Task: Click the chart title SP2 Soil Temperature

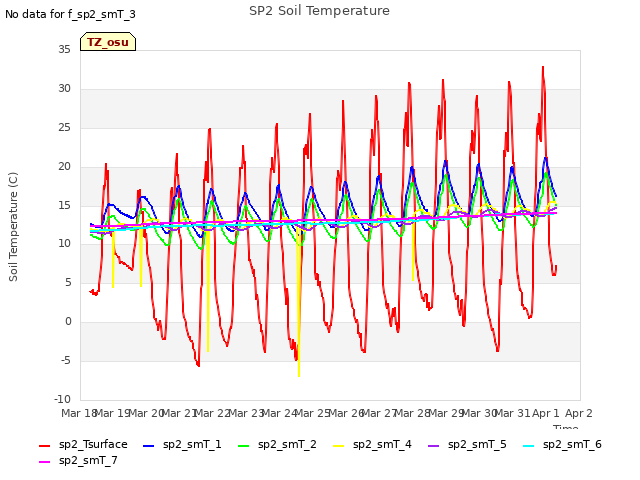Action: tap(320, 11)
